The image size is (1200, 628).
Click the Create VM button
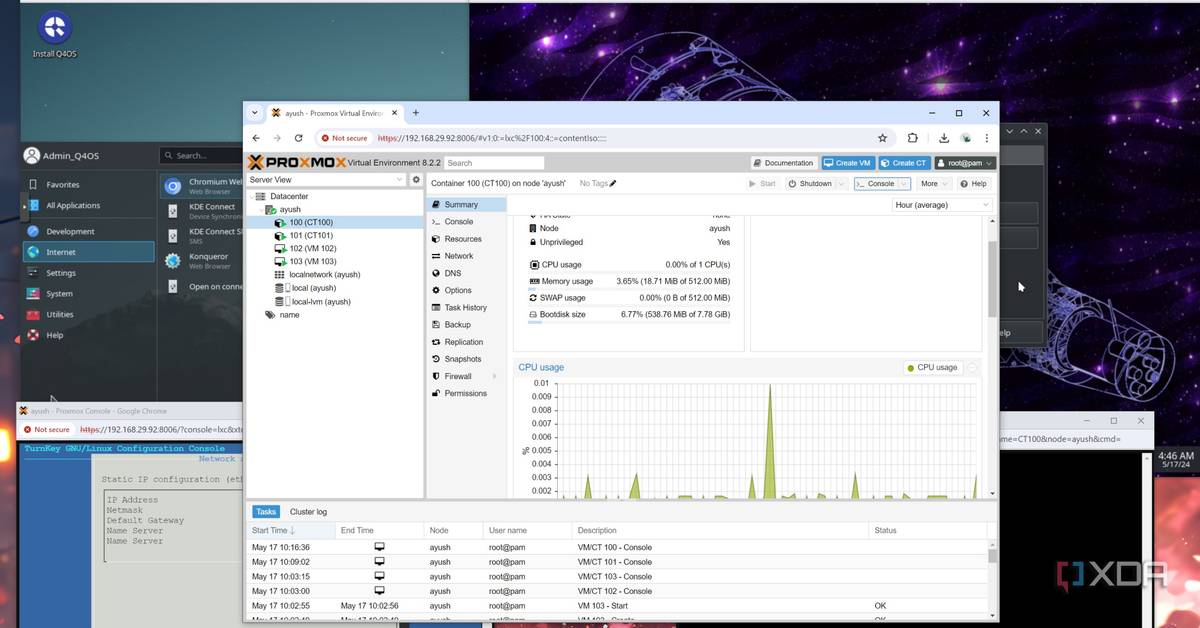click(847, 163)
